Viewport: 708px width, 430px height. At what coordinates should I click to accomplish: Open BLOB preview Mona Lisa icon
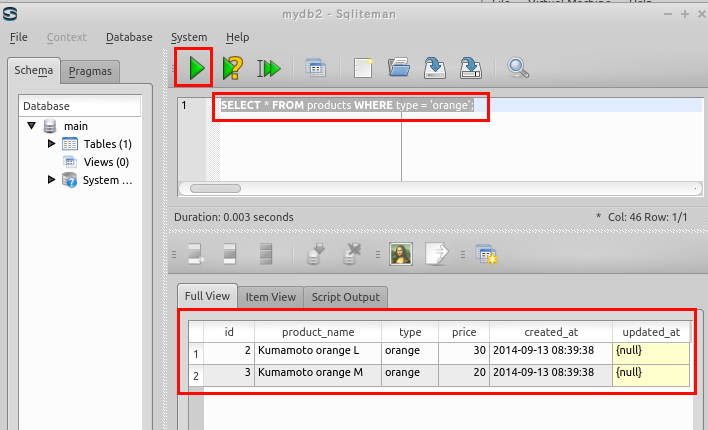click(401, 254)
